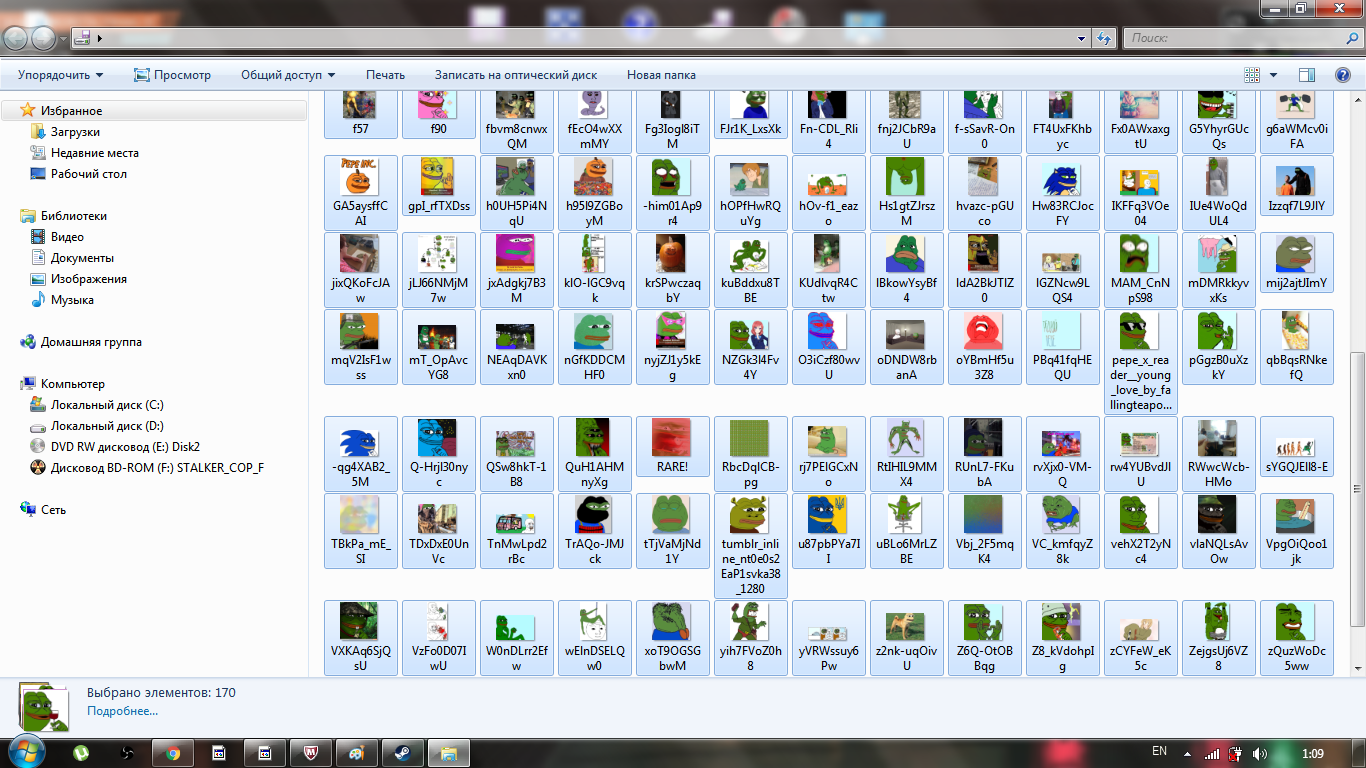The height and width of the screenshot is (768, 1366).
Task: Select the RbcDqlCB-pg thumbnail
Action: click(x=750, y=453)
